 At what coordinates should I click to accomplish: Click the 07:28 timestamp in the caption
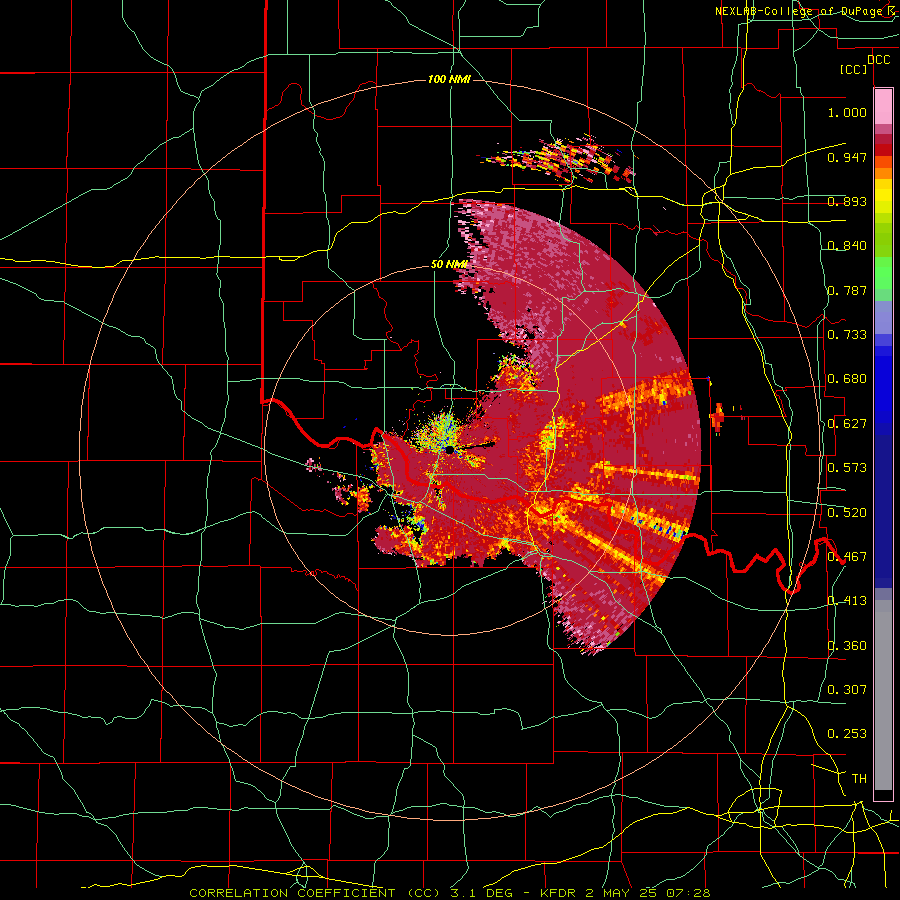pos(688,893)
